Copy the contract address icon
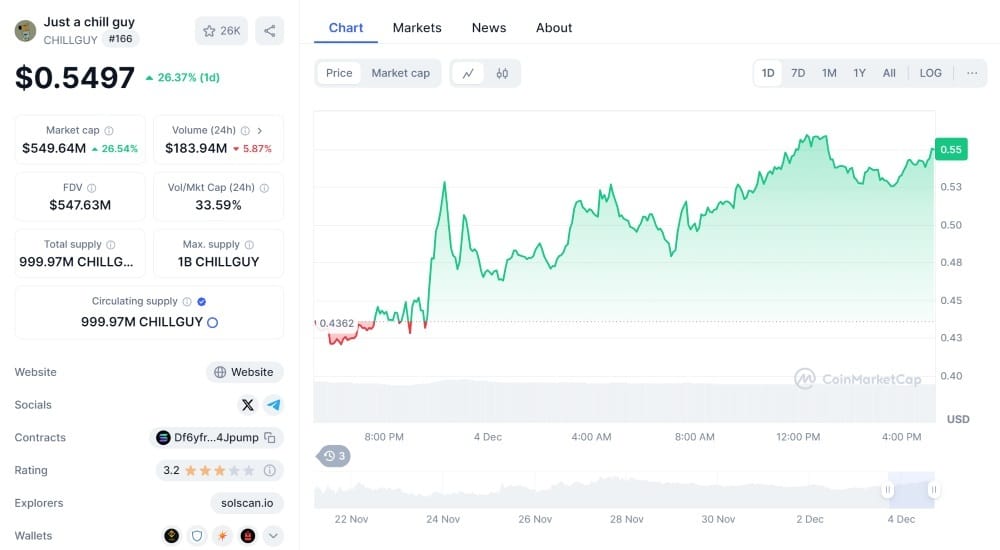Image resolution: width=1000 pixels, height=550 pixels. 270,438
